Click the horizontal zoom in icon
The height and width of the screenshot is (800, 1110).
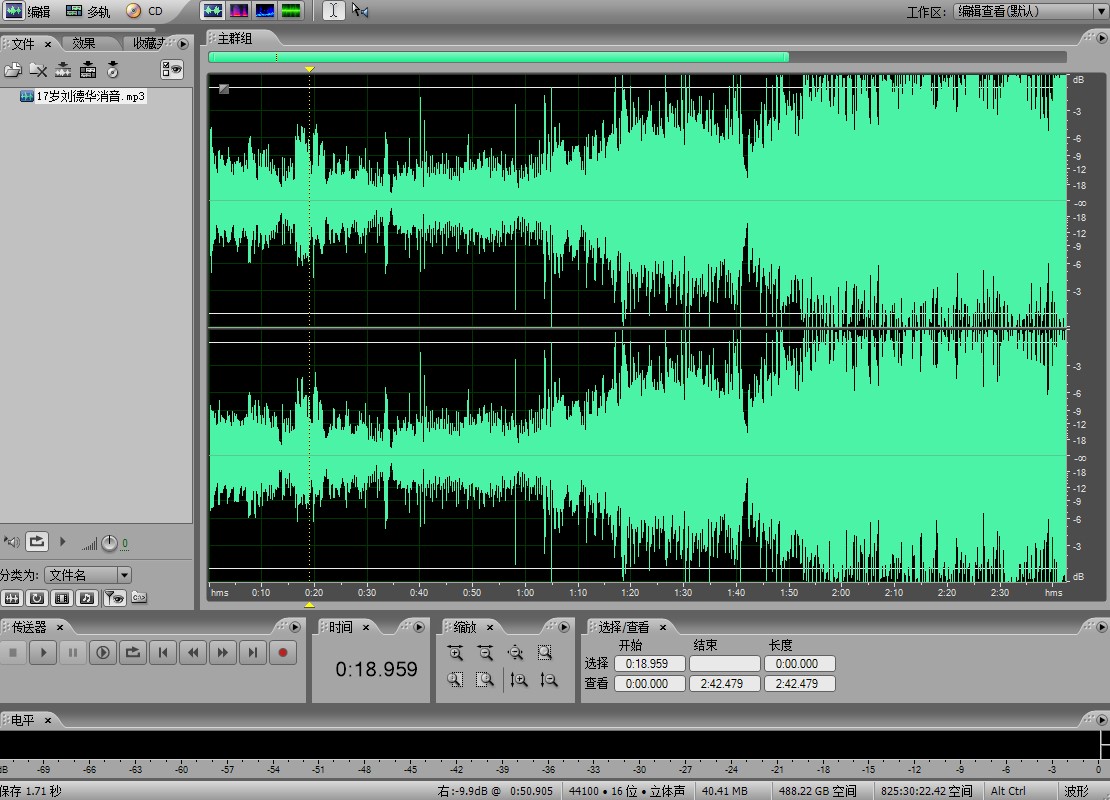(x=455, y=653)
